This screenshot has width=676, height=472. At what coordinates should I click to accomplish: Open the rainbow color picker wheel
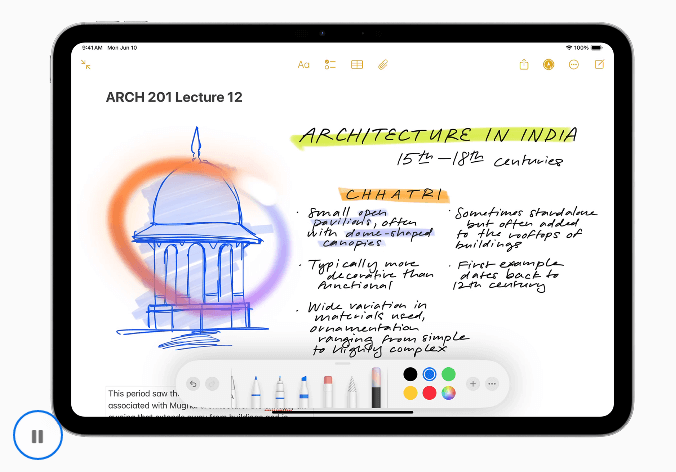[449, 393]
